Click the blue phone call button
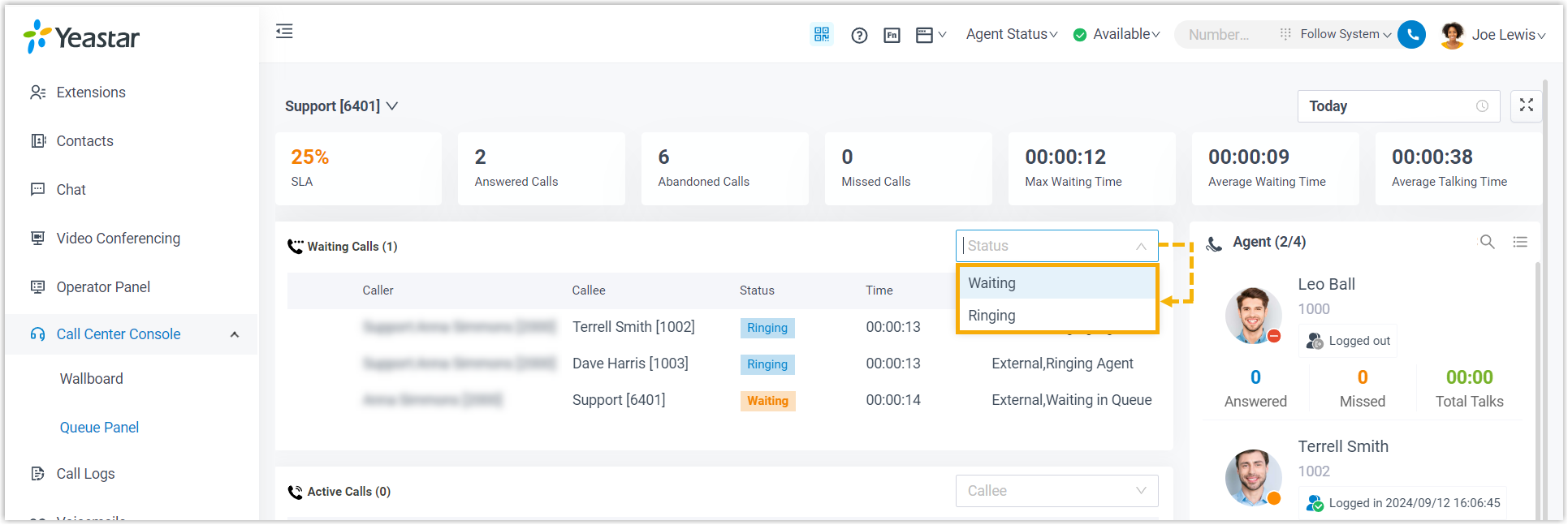The image size is (1568, 525). (x=1412, y=34)
